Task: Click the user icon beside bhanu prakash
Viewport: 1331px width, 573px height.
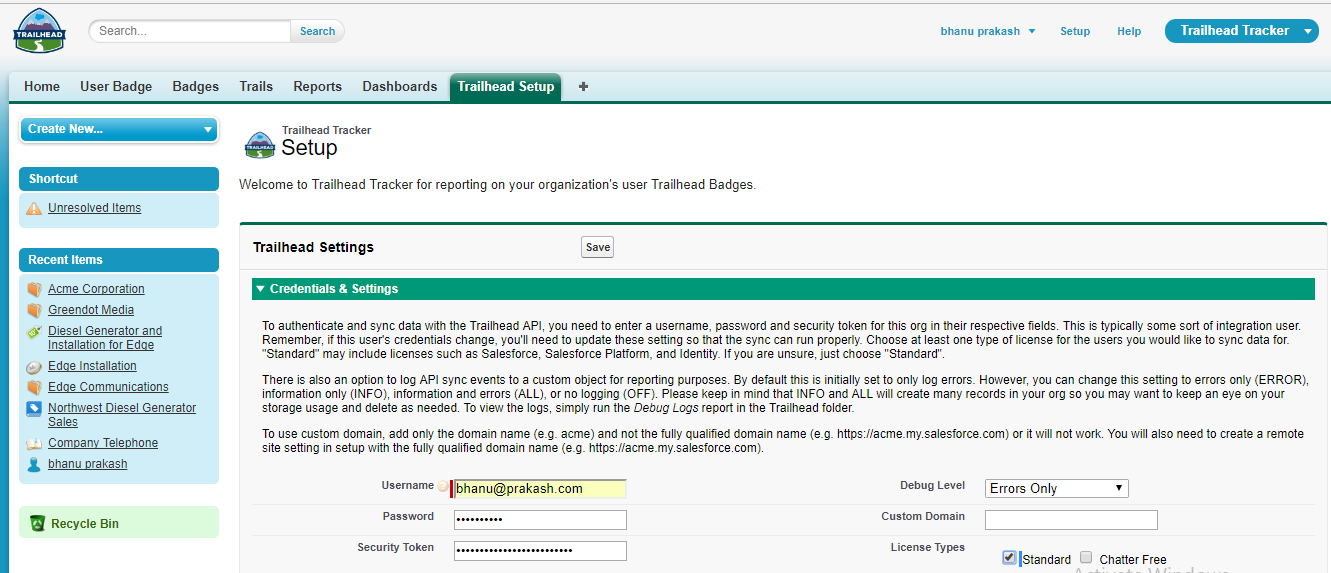Action: [x=34, y=464]
